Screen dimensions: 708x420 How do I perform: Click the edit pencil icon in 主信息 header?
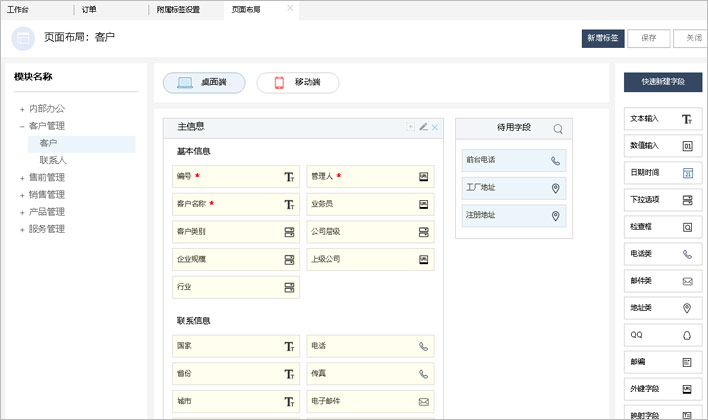(x=423, y=127)
